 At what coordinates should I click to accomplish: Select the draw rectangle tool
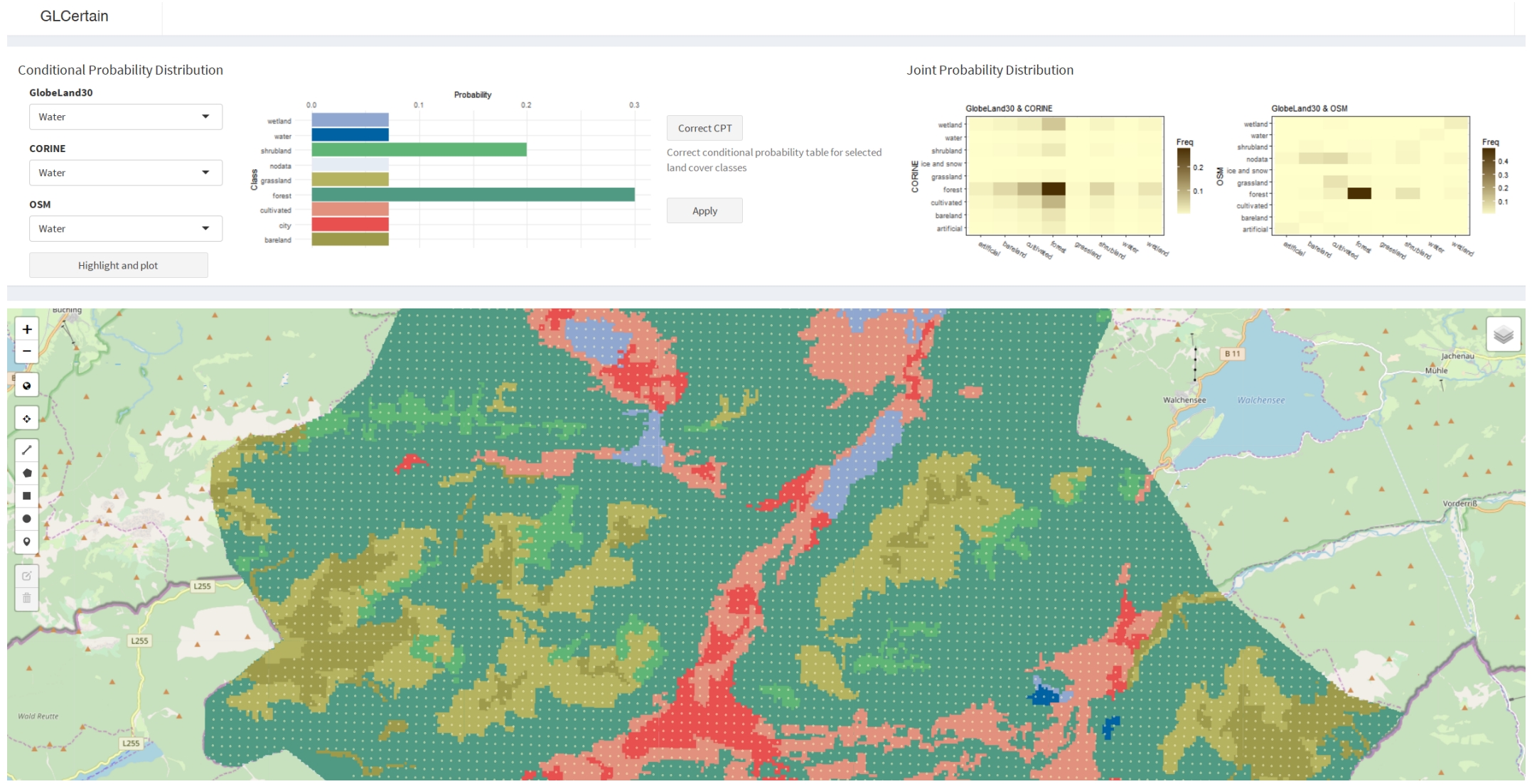(x=27, y=495)
